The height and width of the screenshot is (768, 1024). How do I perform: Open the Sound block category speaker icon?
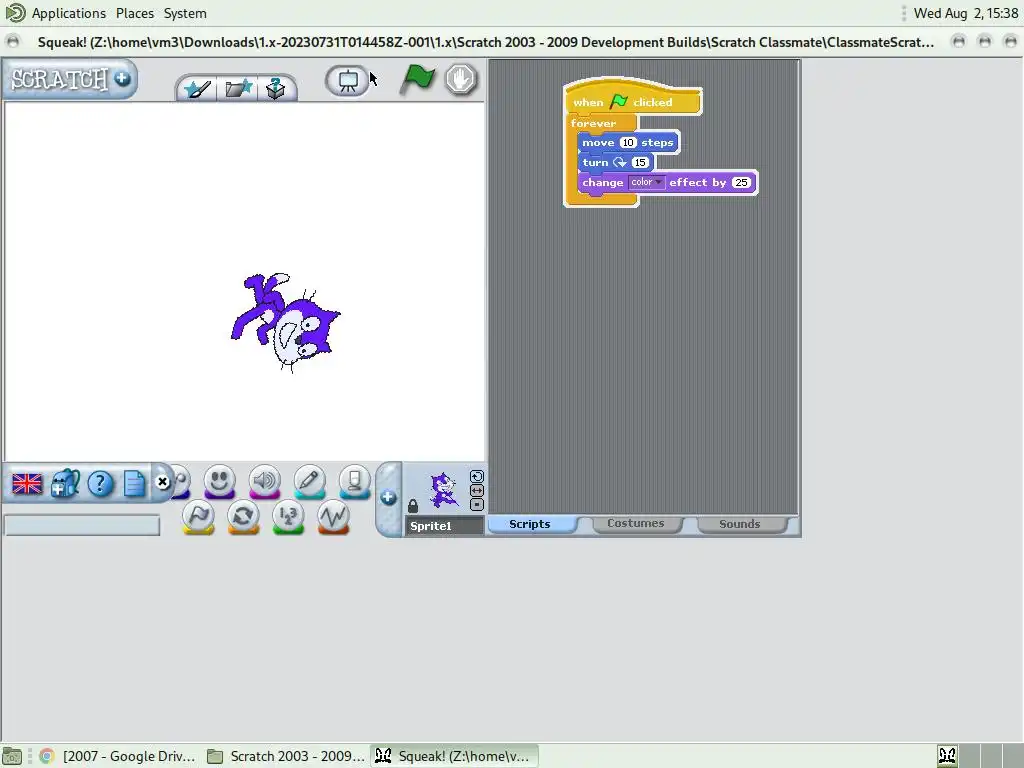coord(264,482)
